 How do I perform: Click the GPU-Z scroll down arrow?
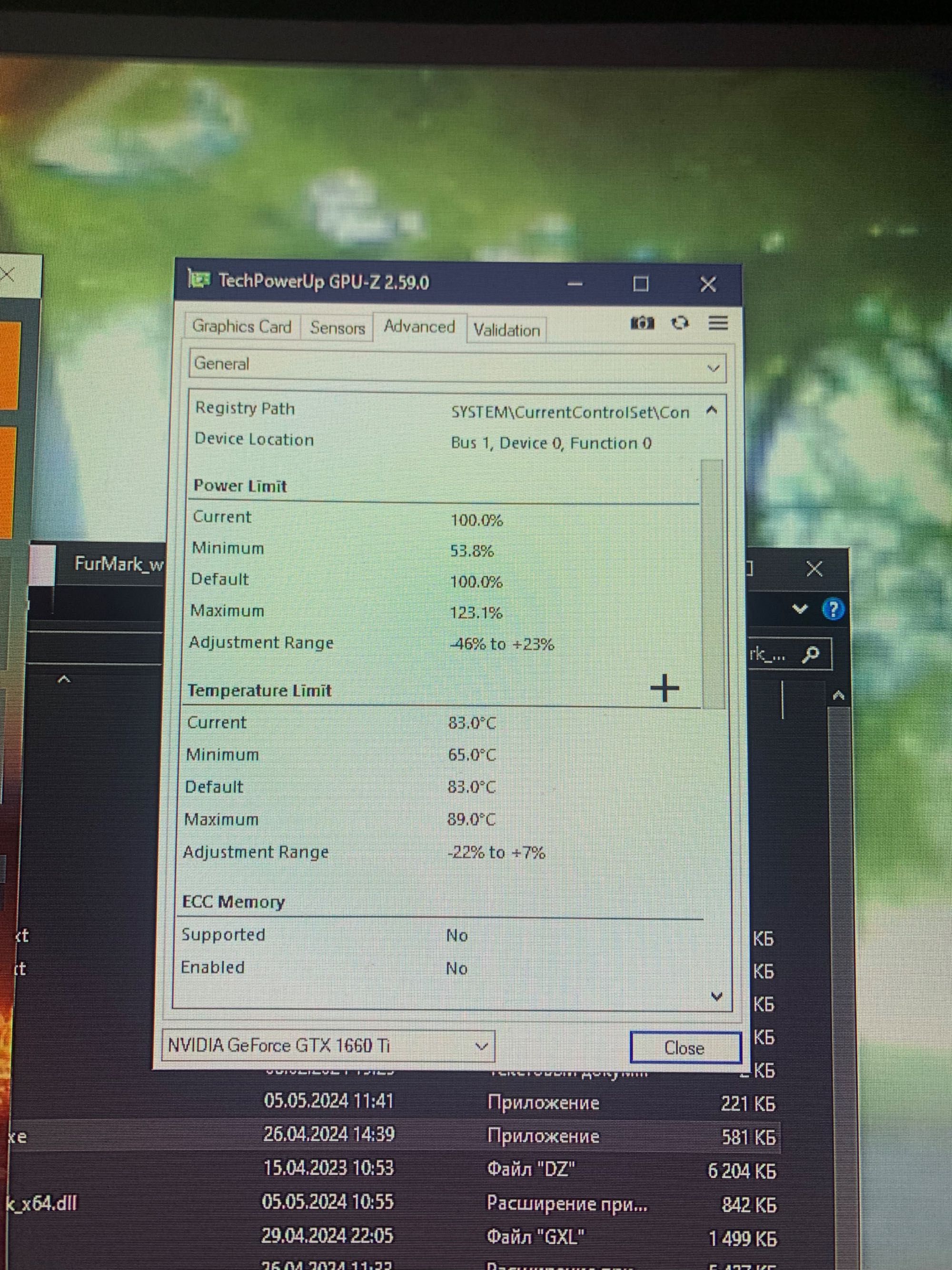pyautogui.click(x=716, y=996)
